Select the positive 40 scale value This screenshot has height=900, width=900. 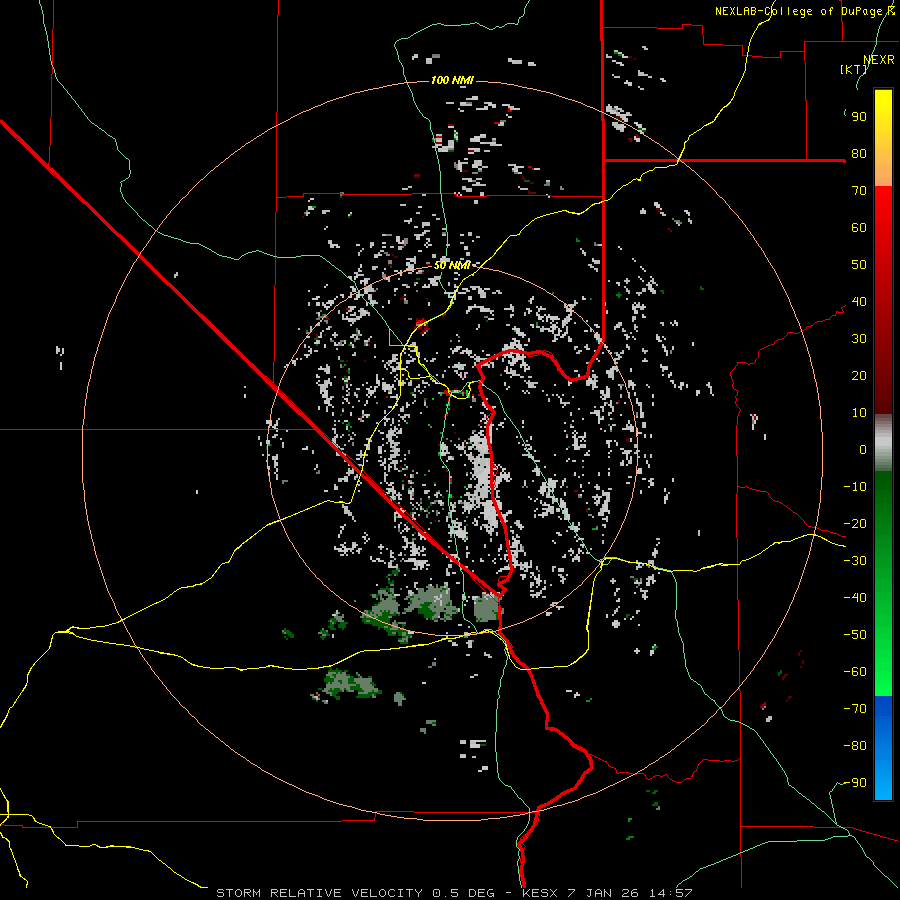(859, 302)
